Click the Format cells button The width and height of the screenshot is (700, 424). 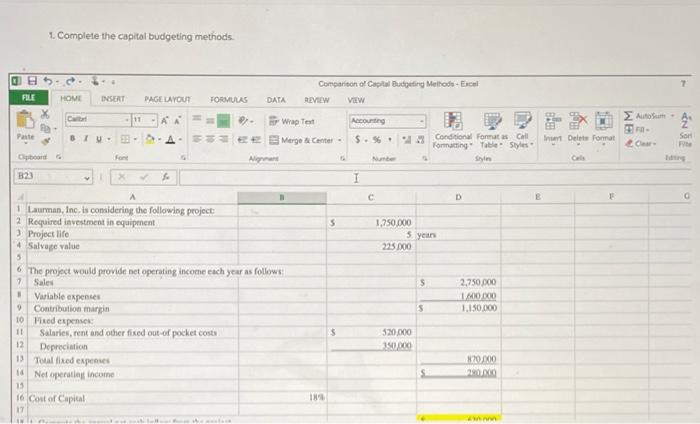604,127
